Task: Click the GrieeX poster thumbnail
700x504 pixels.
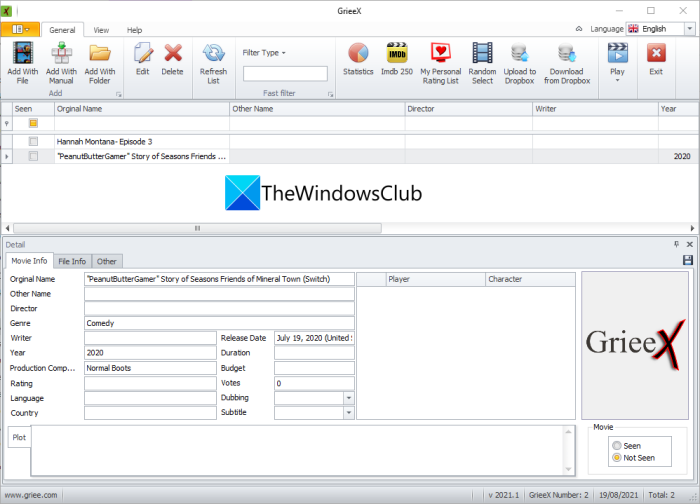Action: 635,346
